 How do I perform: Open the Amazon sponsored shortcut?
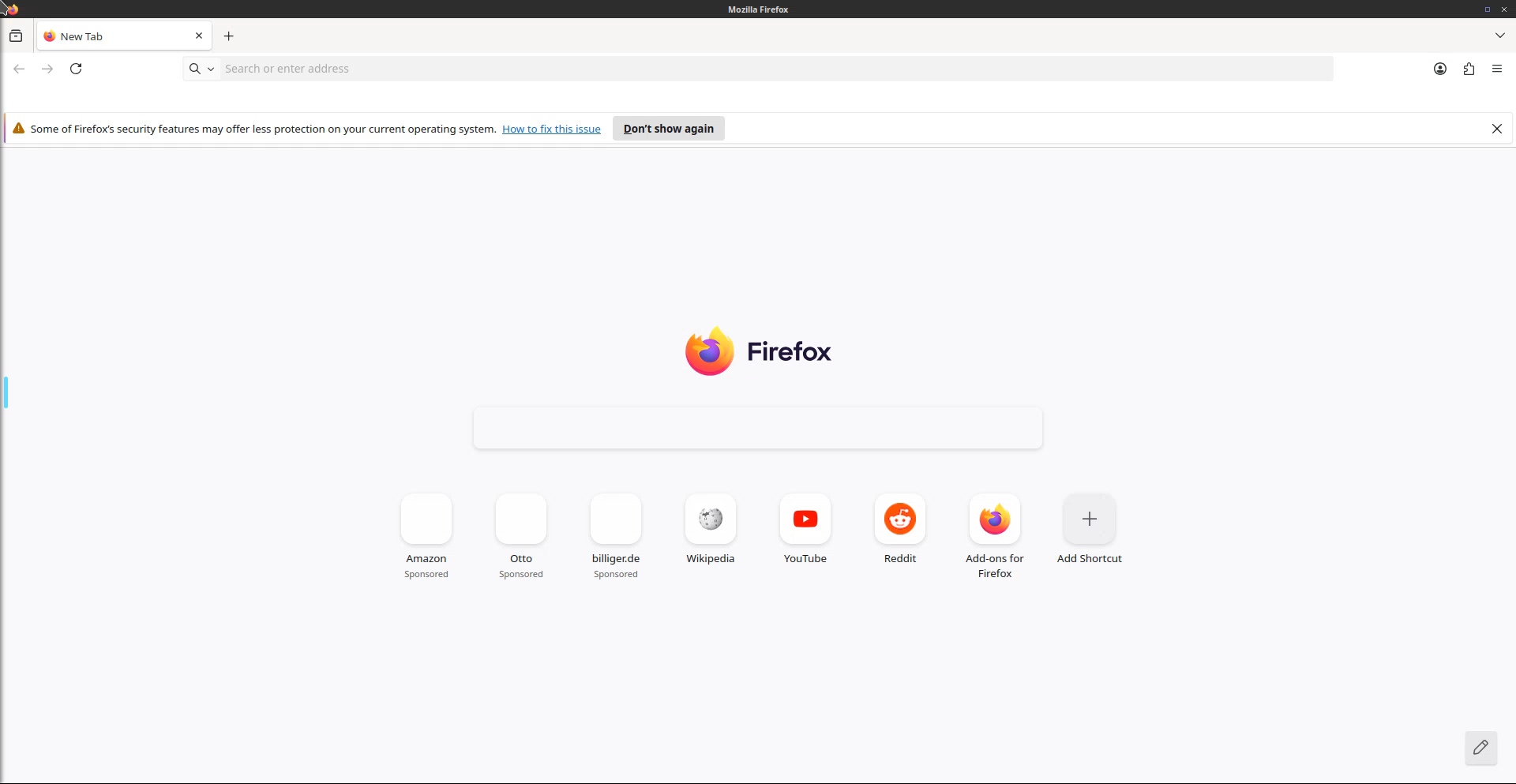pyautogui.click(x=426, y=520)
